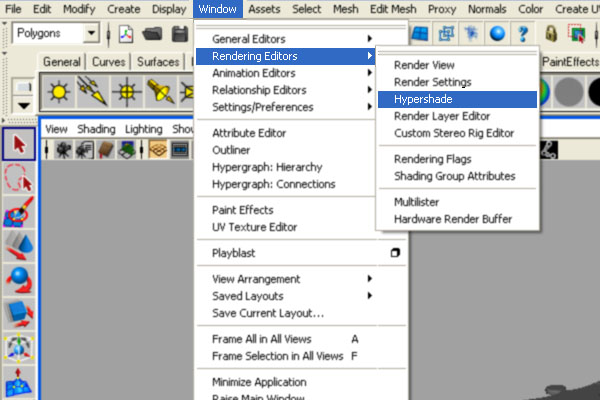
Task: Click the highlight selection icon near lock
Action: pos(577,34)
